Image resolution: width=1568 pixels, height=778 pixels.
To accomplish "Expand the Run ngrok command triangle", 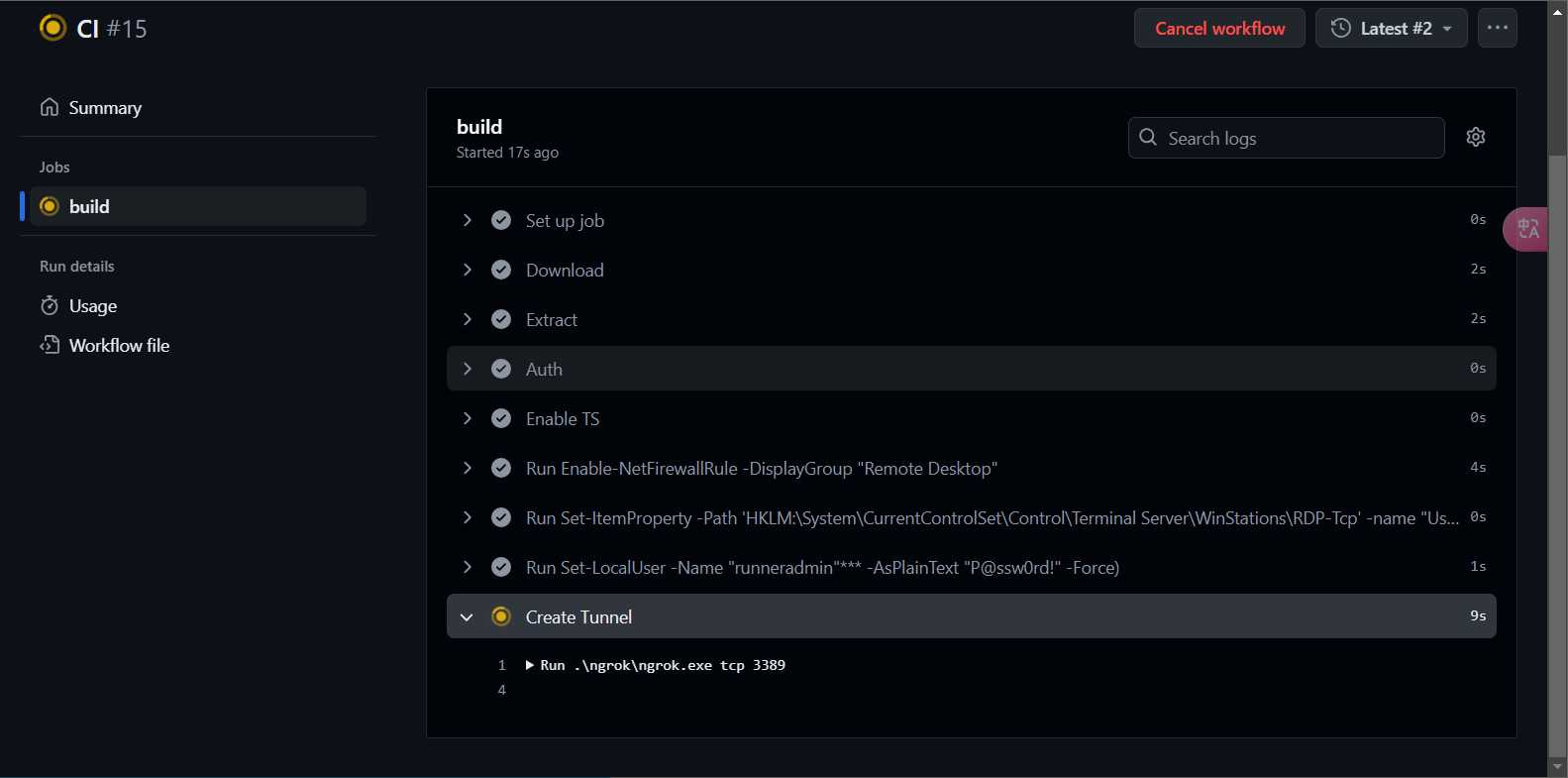I will (x=530, y=665).
